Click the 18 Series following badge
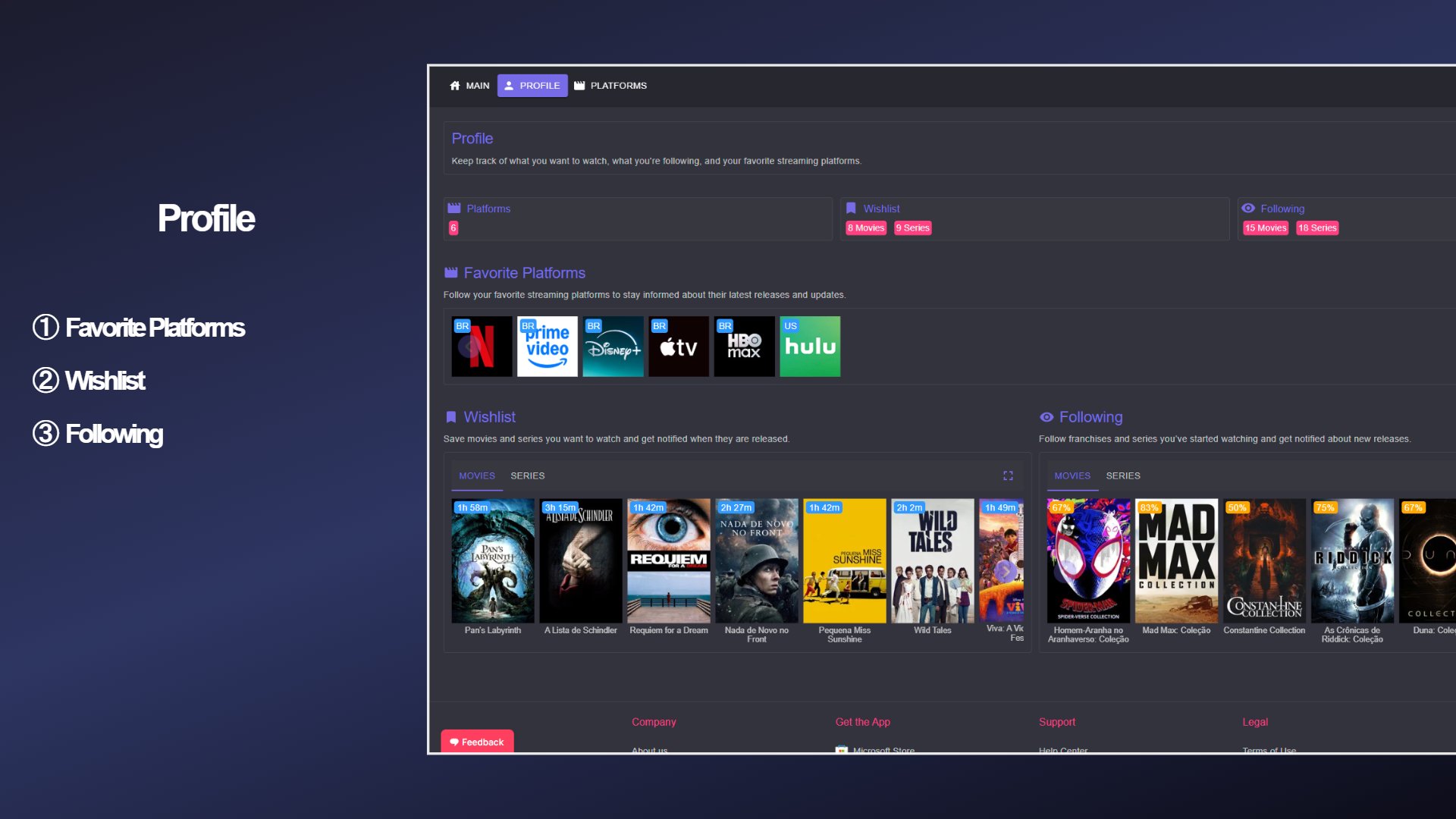The image size is (1456, 819). 1317,228
